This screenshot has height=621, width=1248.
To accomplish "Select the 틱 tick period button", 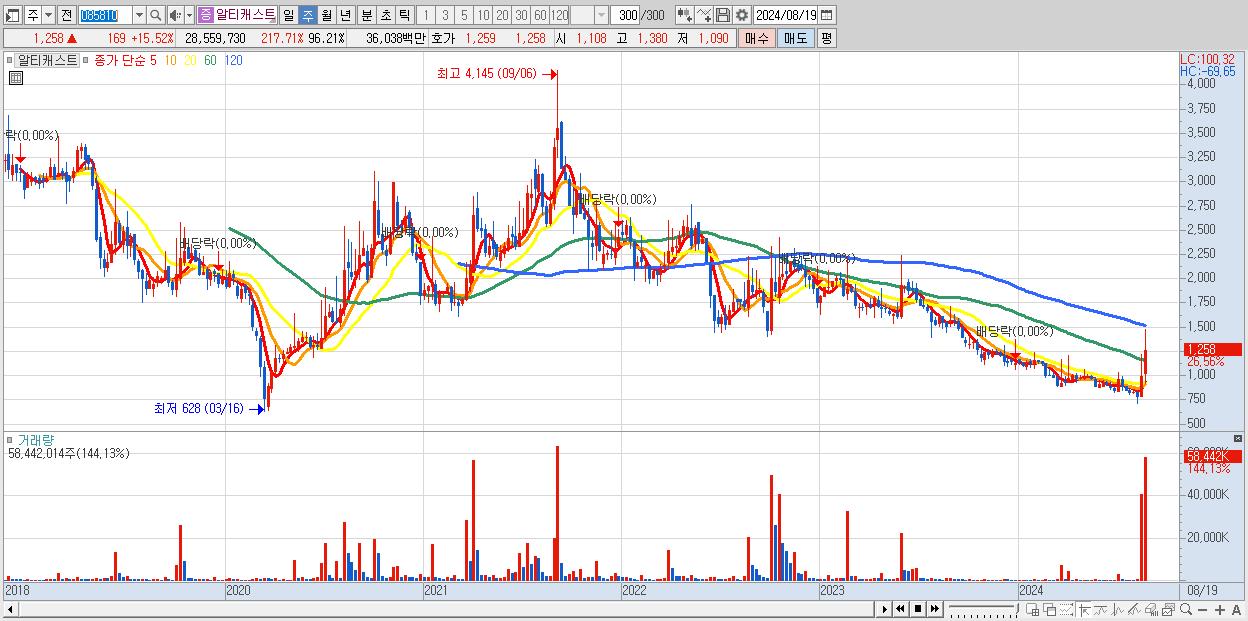I will coord(404,15).
